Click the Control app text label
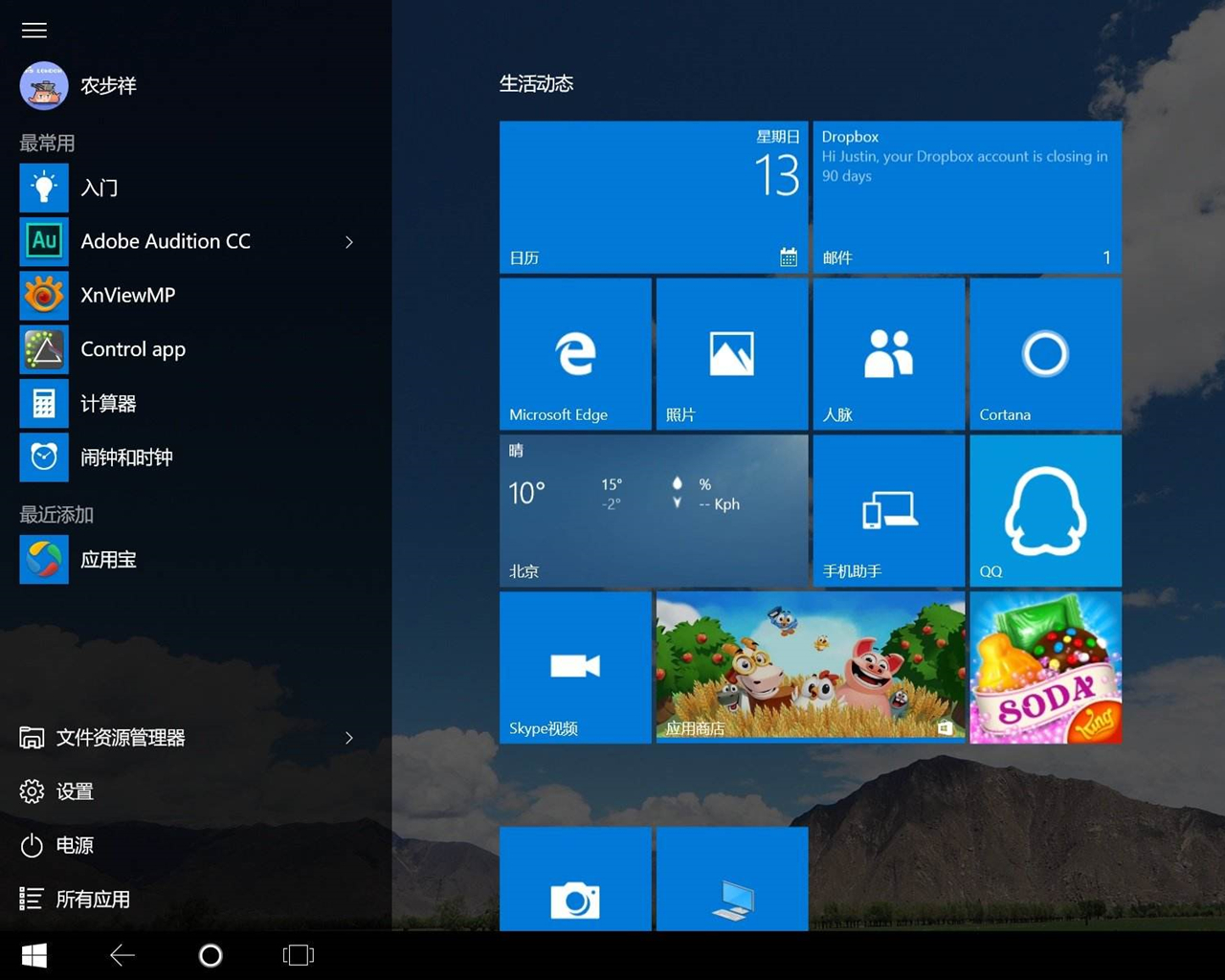This screenshot has width=1225, height=980. pos(133,349)
